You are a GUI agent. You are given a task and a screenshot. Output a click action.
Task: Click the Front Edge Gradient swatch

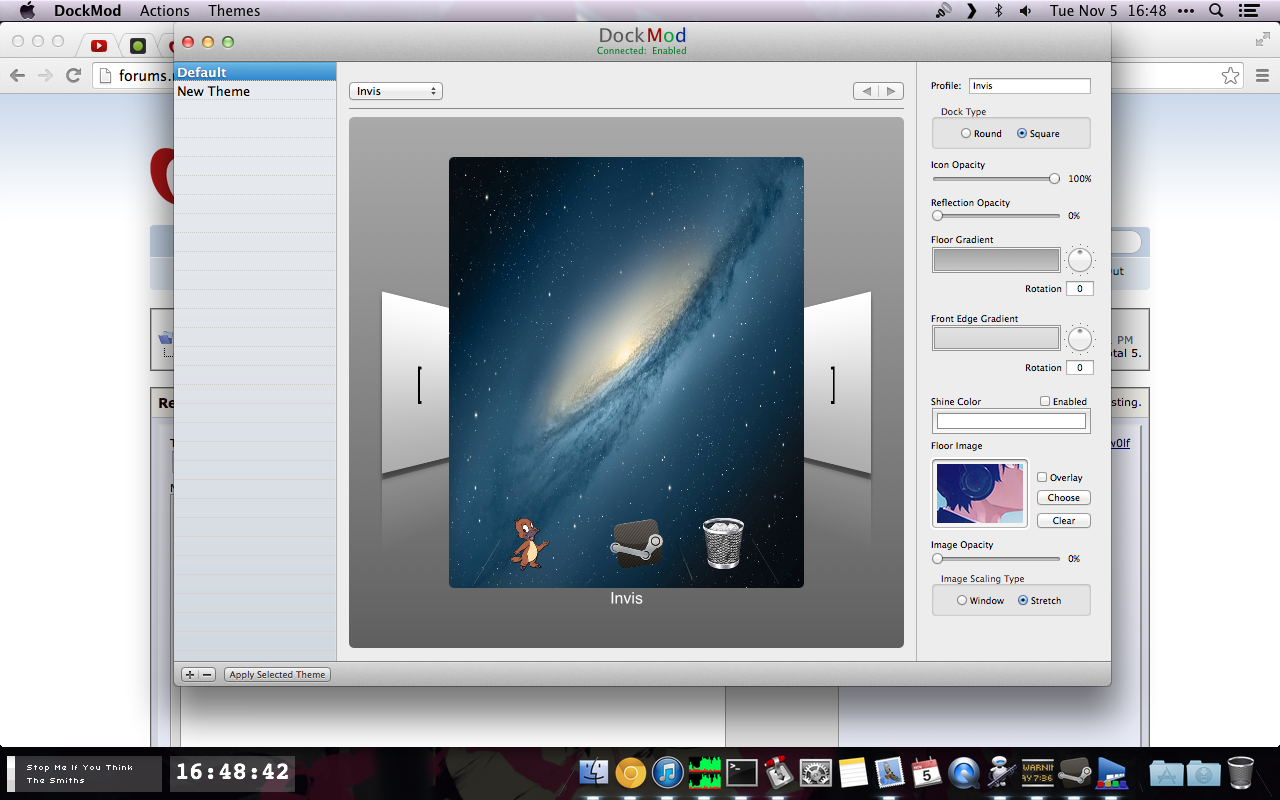tap(996, 338)
